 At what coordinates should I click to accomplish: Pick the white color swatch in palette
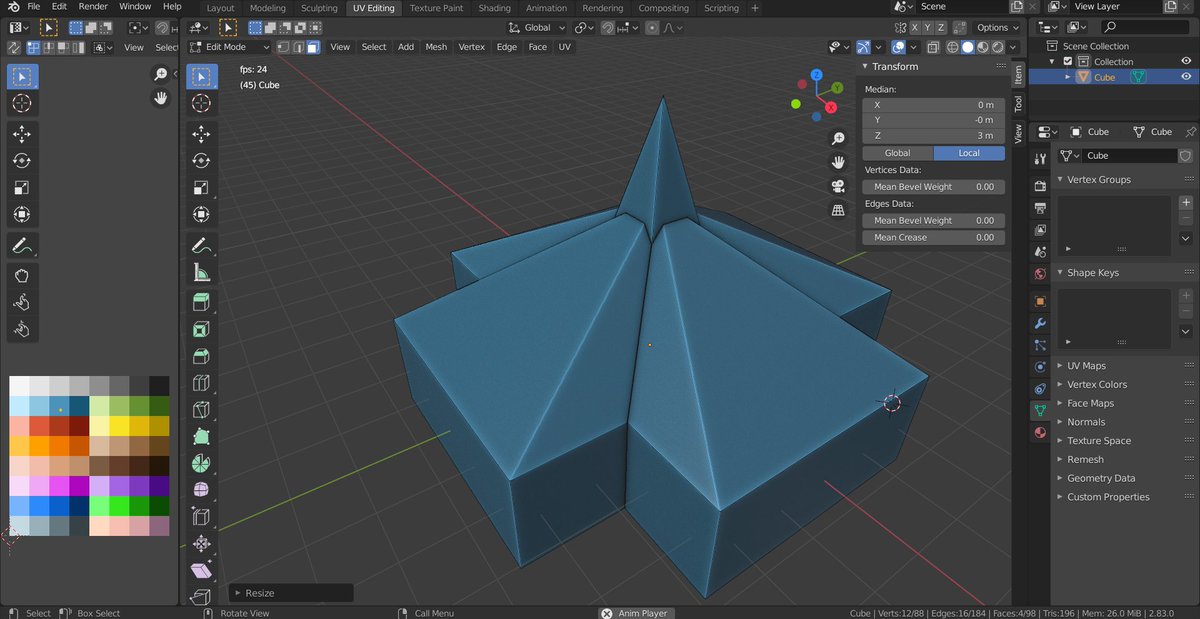[x=19, y=387]
